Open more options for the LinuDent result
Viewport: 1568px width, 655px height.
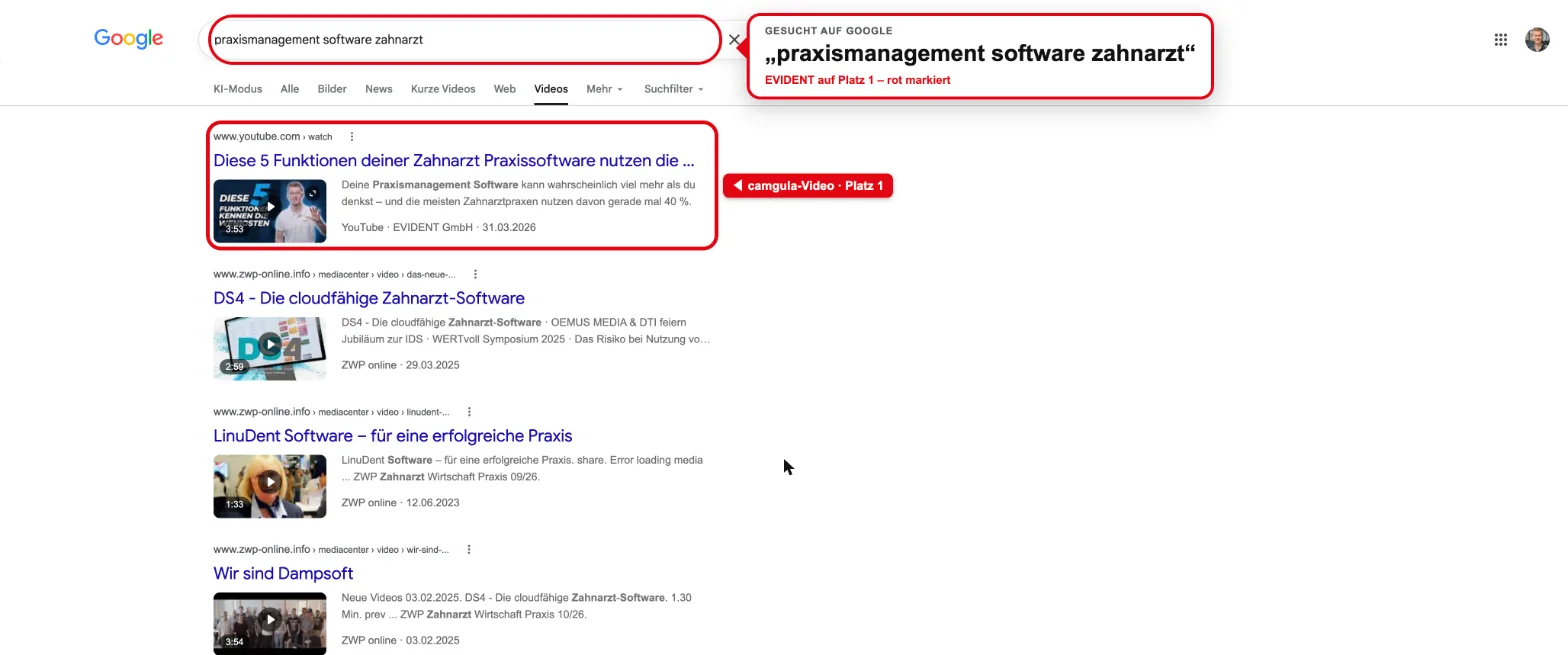pyautogui.click(x=469, y=411)
